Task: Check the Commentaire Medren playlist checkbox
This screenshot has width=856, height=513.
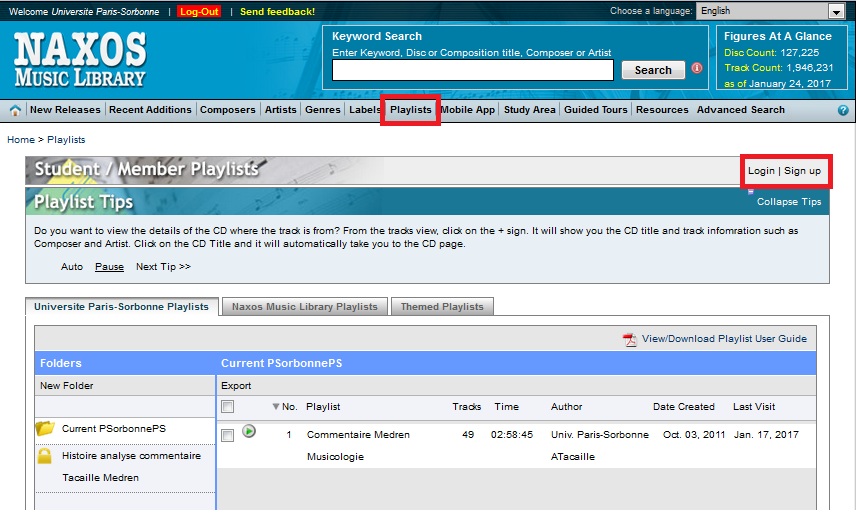Action: pyautogui.click(x=228, y=435)
